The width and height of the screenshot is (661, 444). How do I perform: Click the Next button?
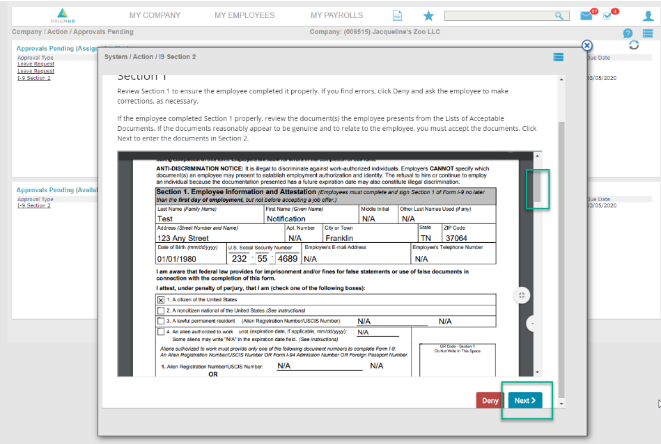(525, 400)
